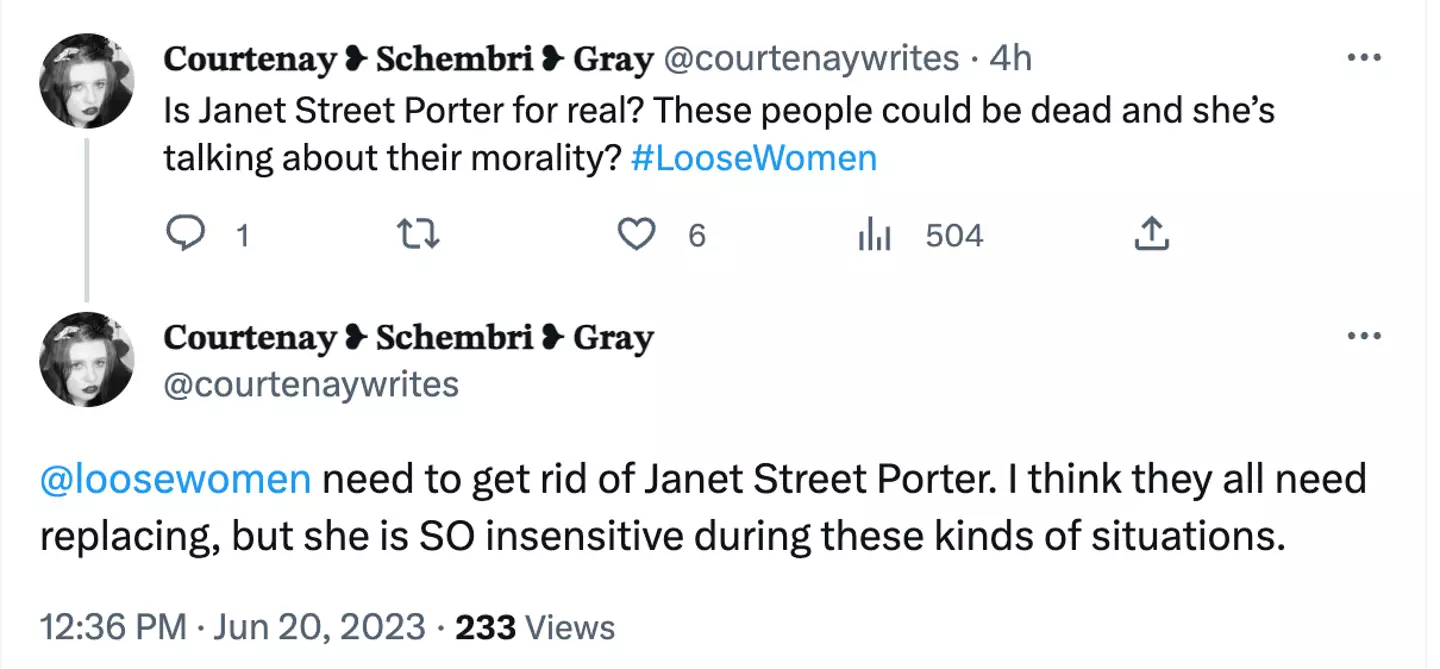Click the 6 likes count
Viewport: 1440px width, 669px height.
(x=695, y=236)
